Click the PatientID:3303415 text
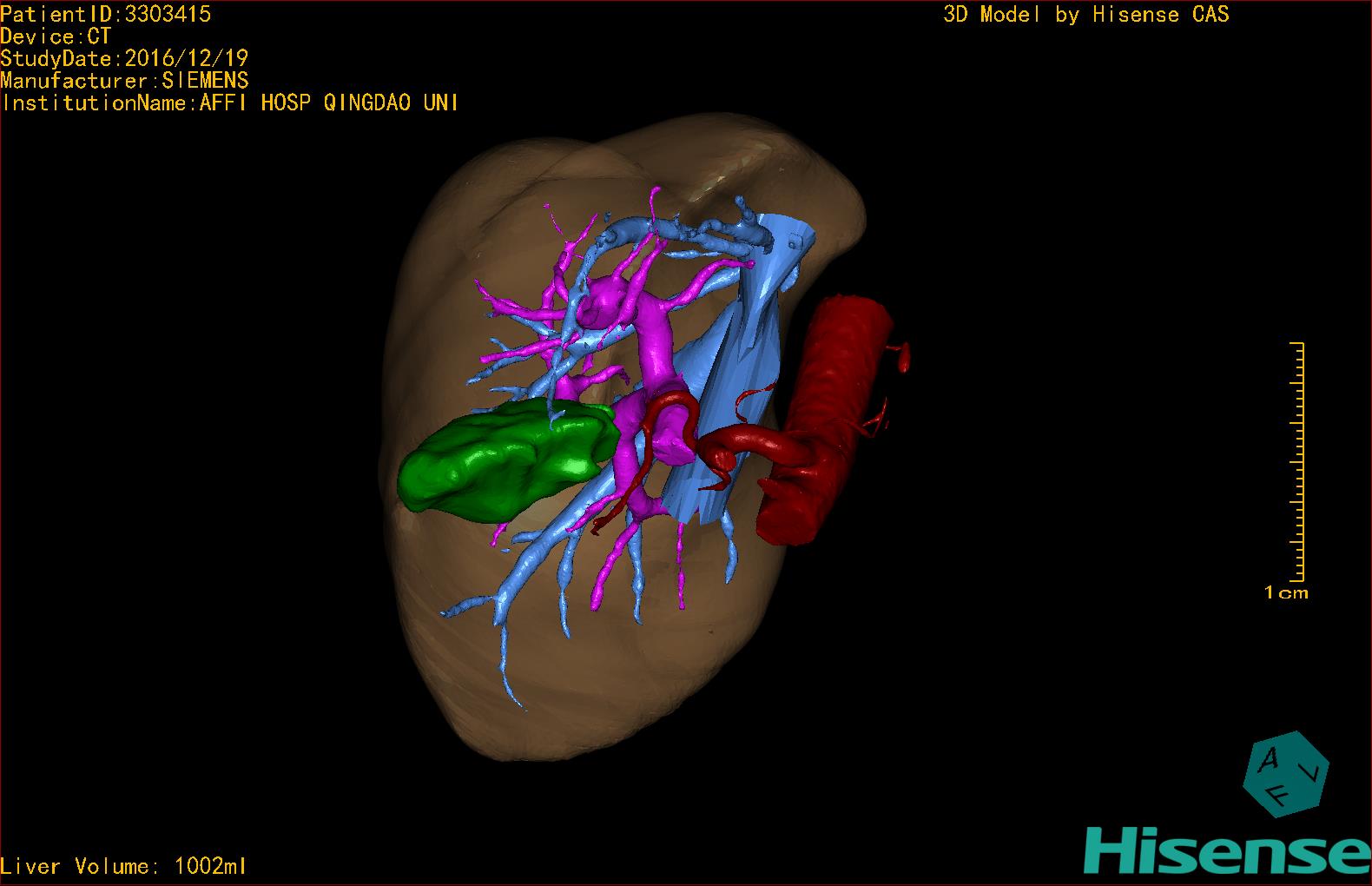 pyautogui.click(x=106, y=14)
